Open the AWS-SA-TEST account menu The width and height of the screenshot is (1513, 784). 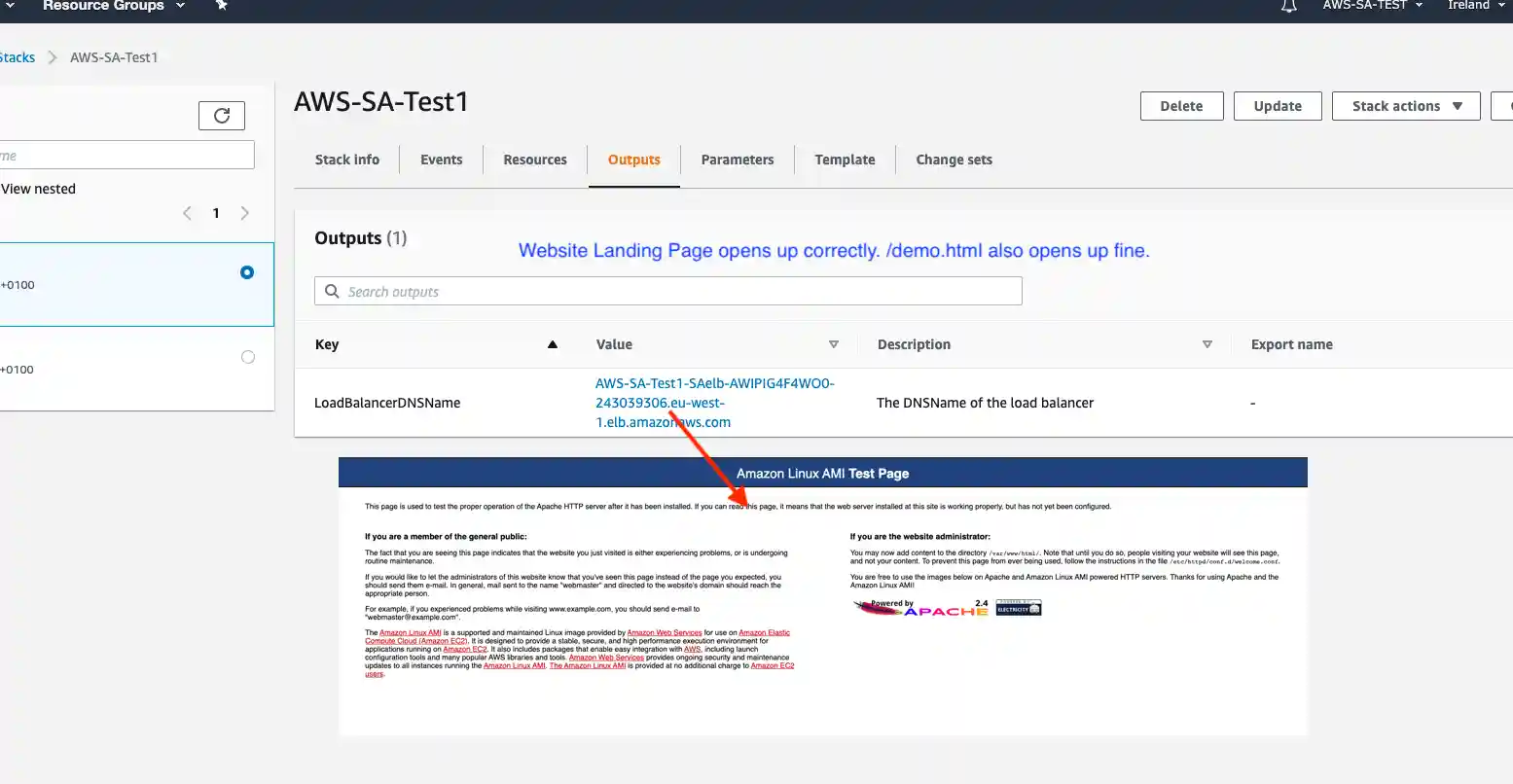coord(1372,6)
